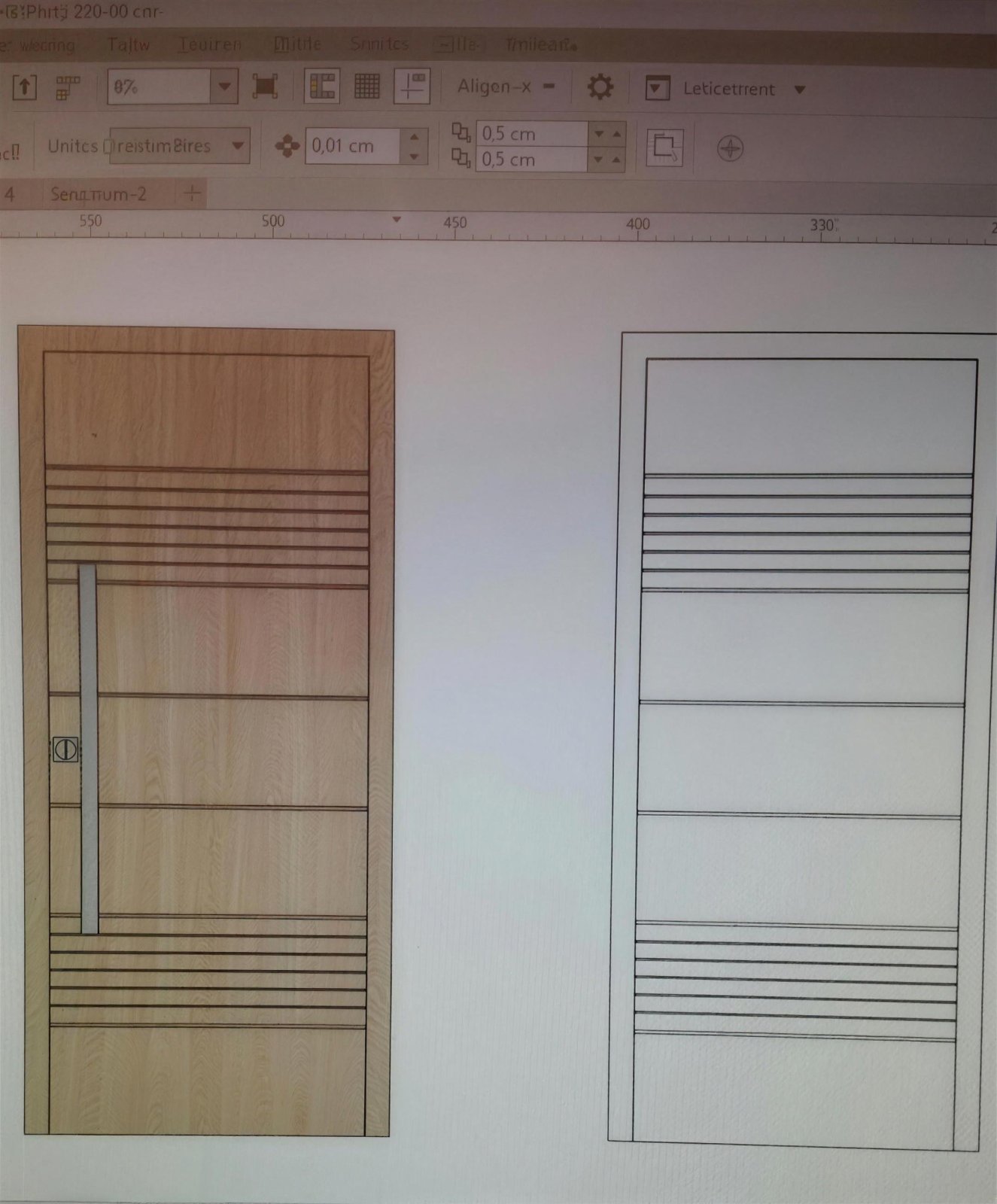
Task: Add a new document tab with plus
Action: point(193,194)
